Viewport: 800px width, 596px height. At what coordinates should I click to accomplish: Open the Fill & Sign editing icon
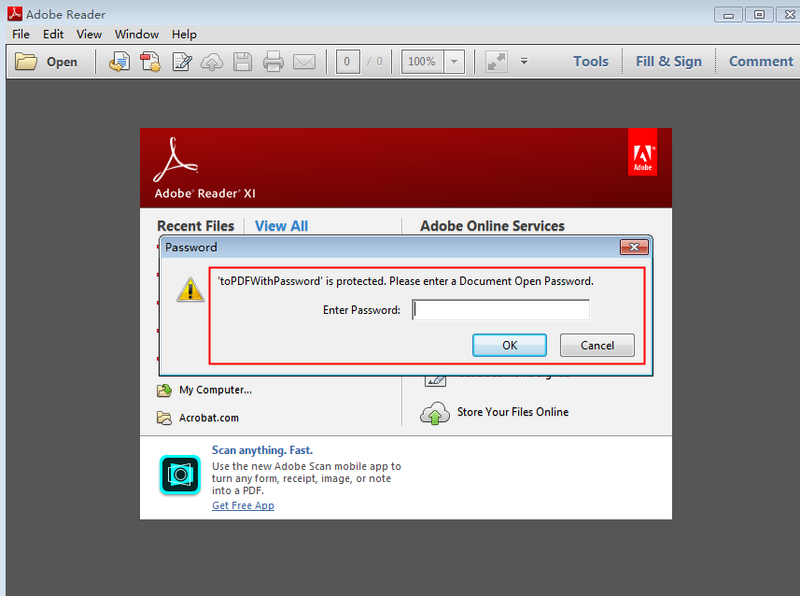[183, 61]
